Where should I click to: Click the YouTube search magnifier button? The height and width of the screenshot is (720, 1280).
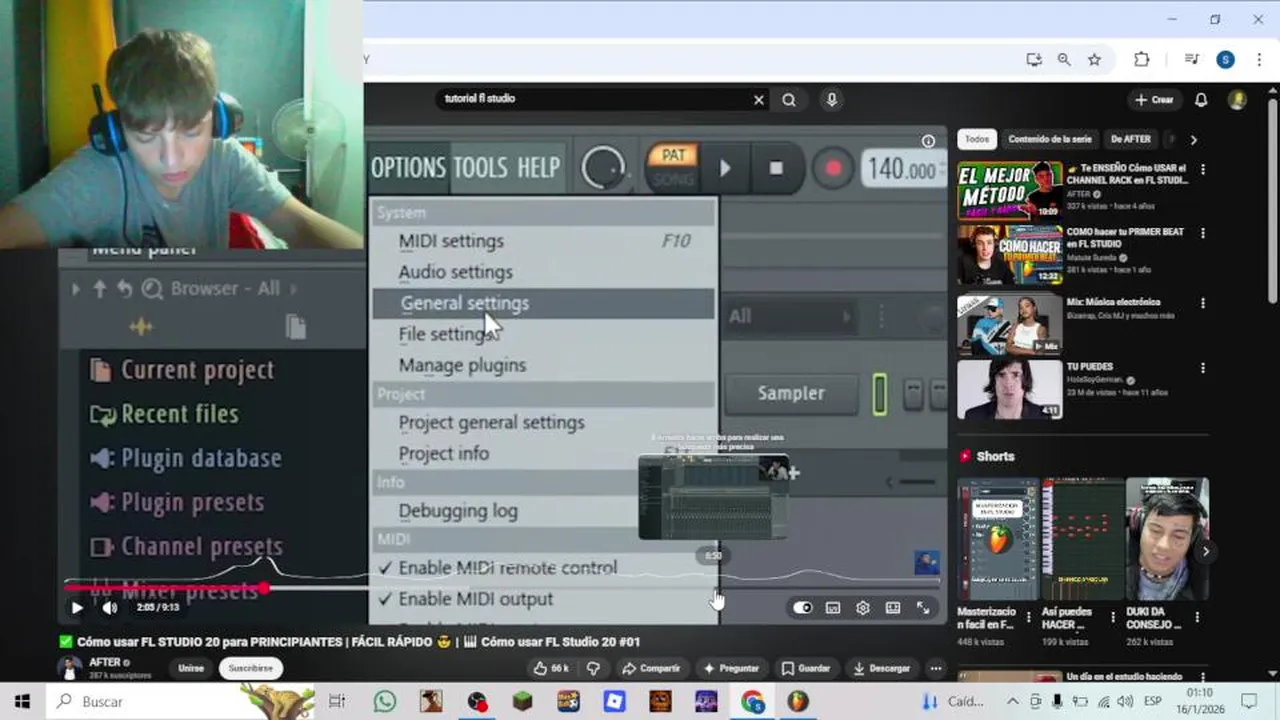point(789,99)
